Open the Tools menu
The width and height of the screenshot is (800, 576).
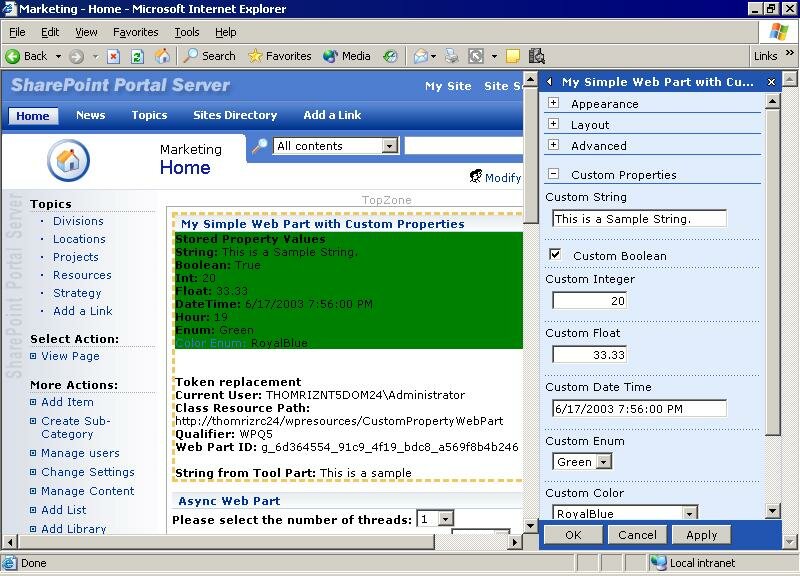(x=186, y=32)
